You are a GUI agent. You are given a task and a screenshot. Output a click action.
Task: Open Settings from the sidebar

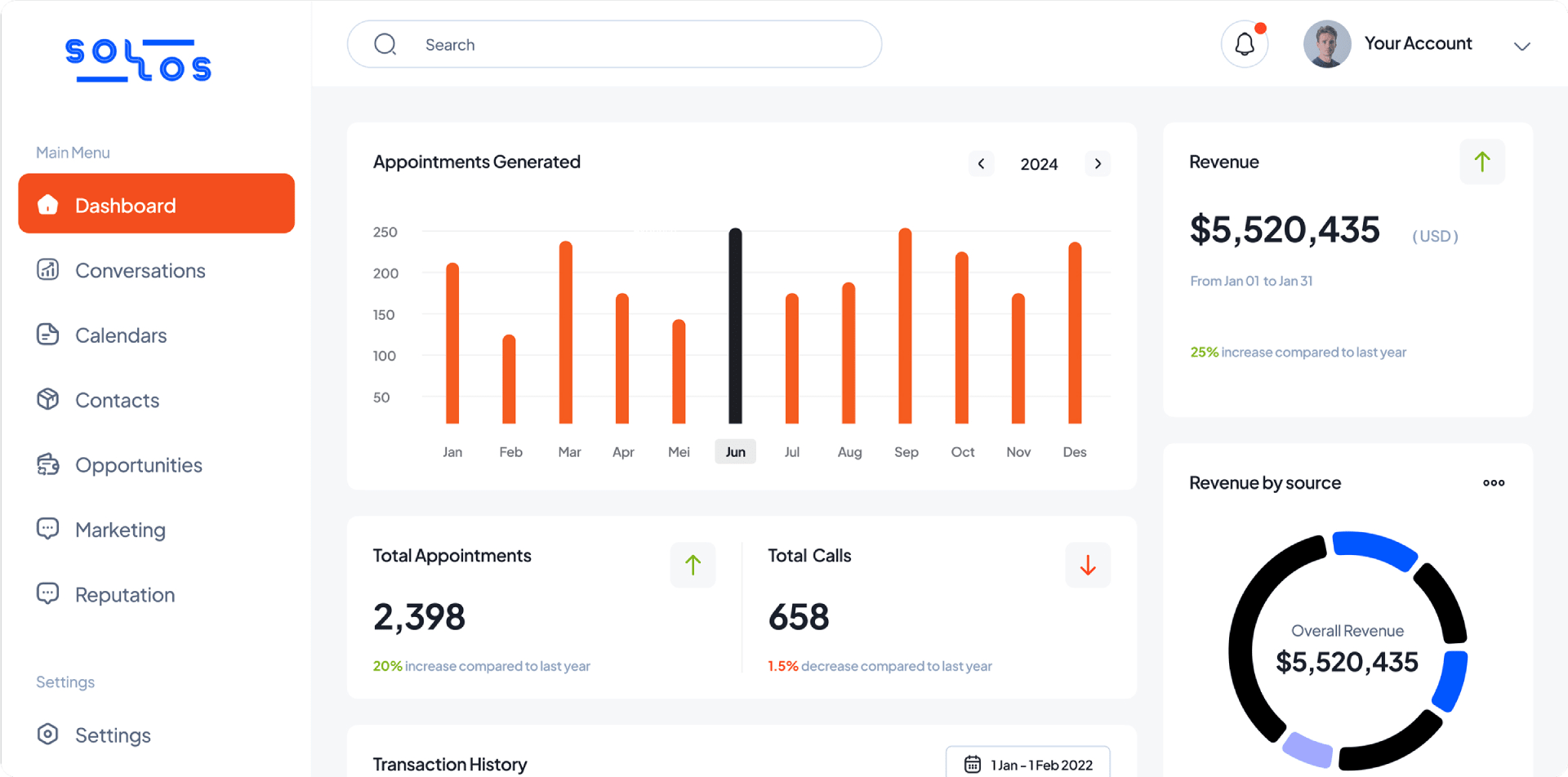coord(113,735)
